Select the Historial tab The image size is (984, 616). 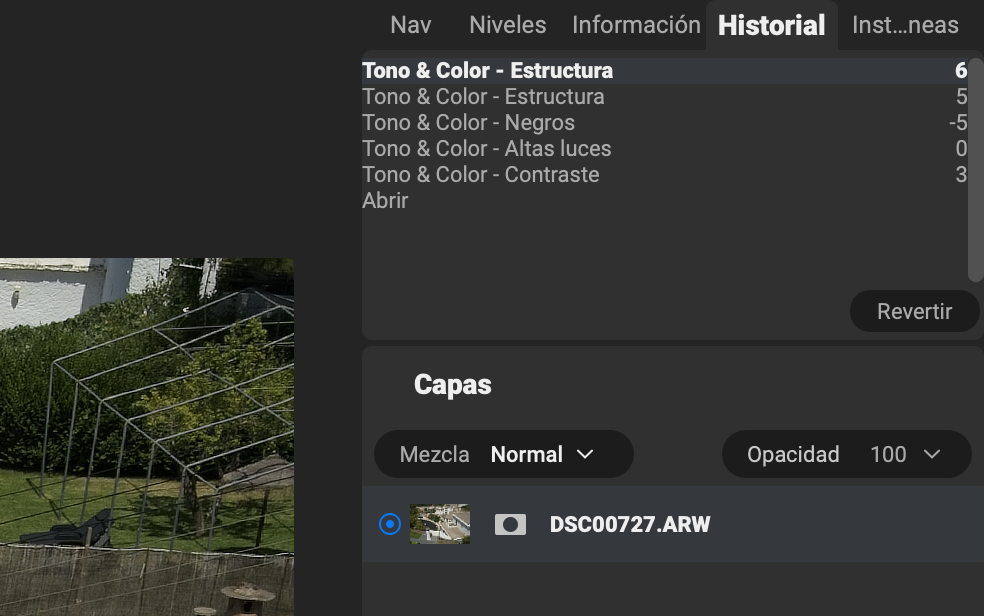pyautogui.click(x=771, y=25)
